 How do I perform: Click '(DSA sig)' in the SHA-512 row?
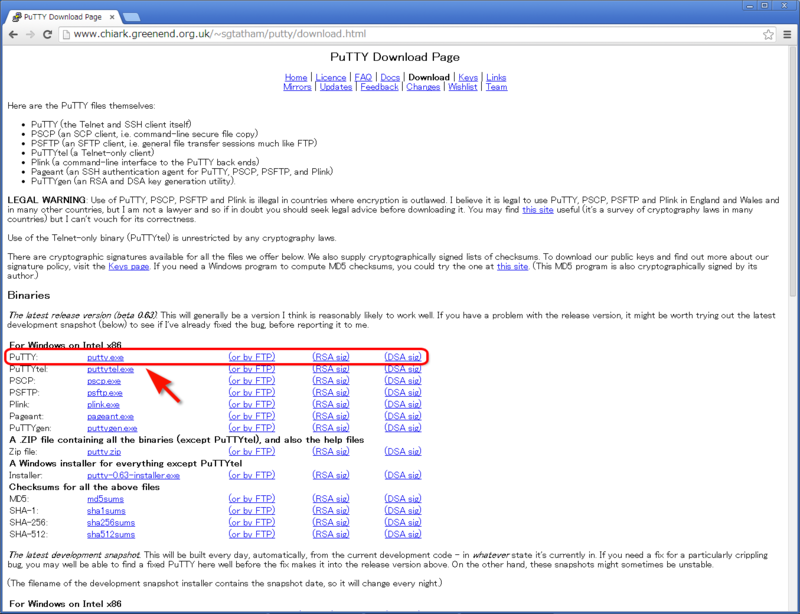(403, 534)
